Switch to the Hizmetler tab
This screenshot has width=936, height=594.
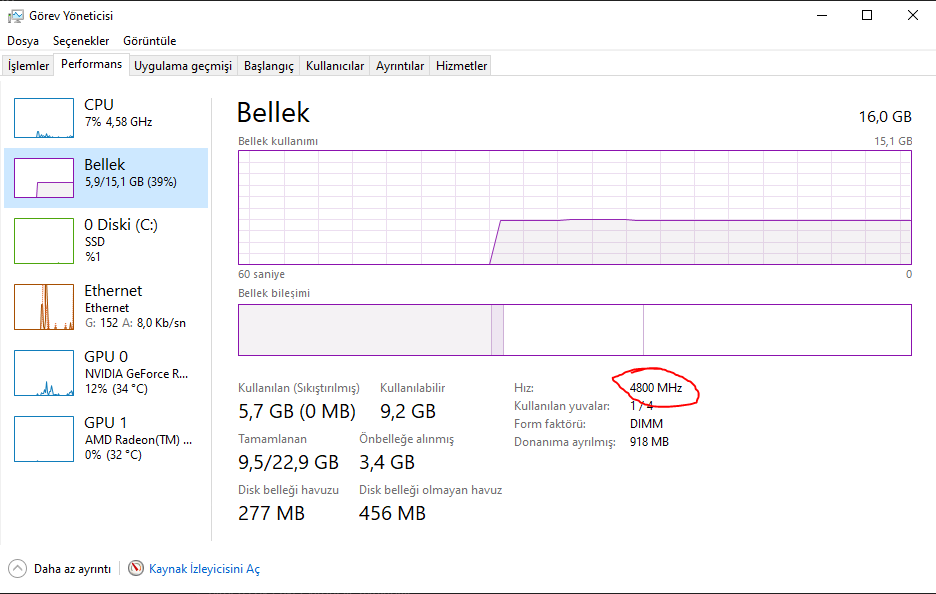point(462,66)
